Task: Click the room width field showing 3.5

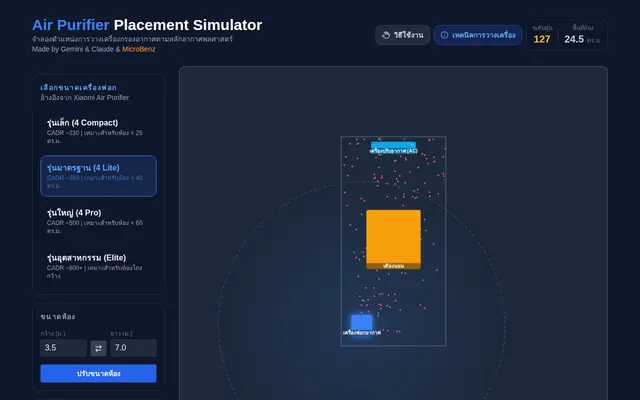Action: 63,348
